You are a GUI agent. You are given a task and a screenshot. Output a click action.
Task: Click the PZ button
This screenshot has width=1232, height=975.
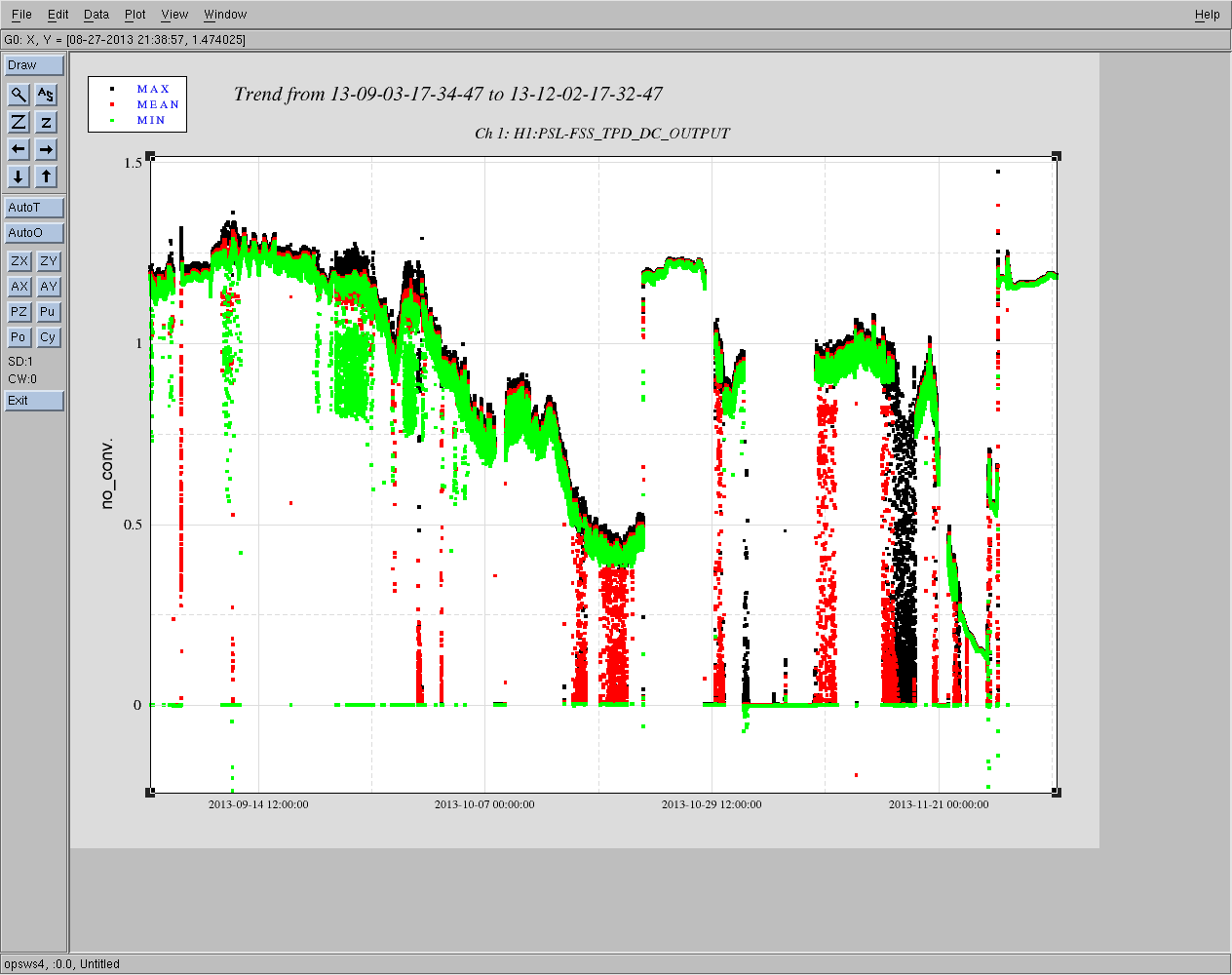coord(19,312)
